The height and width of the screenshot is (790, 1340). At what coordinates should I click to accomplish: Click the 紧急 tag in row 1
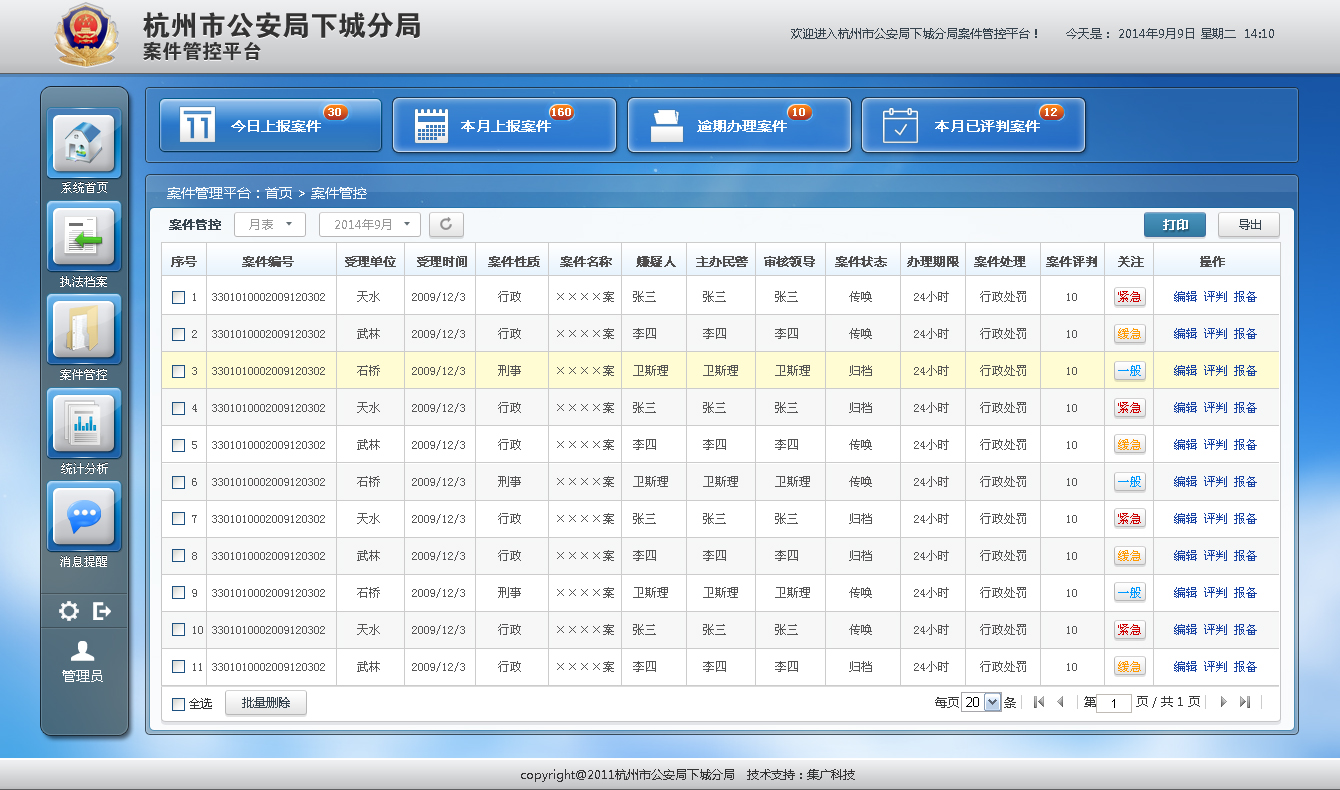[1130, 297]
